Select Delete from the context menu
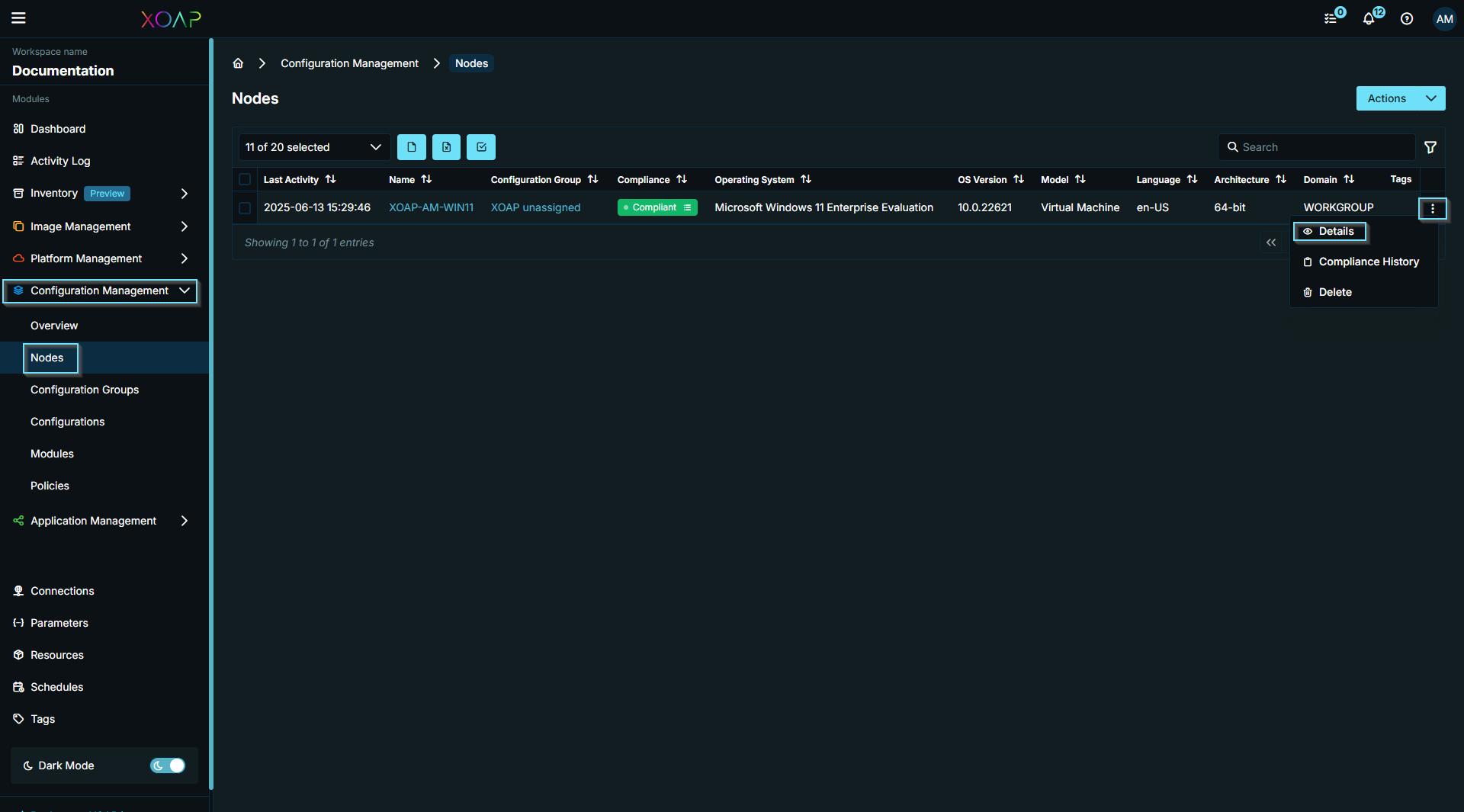This screenshot has width=1464, height=812. click(1335, 291)
